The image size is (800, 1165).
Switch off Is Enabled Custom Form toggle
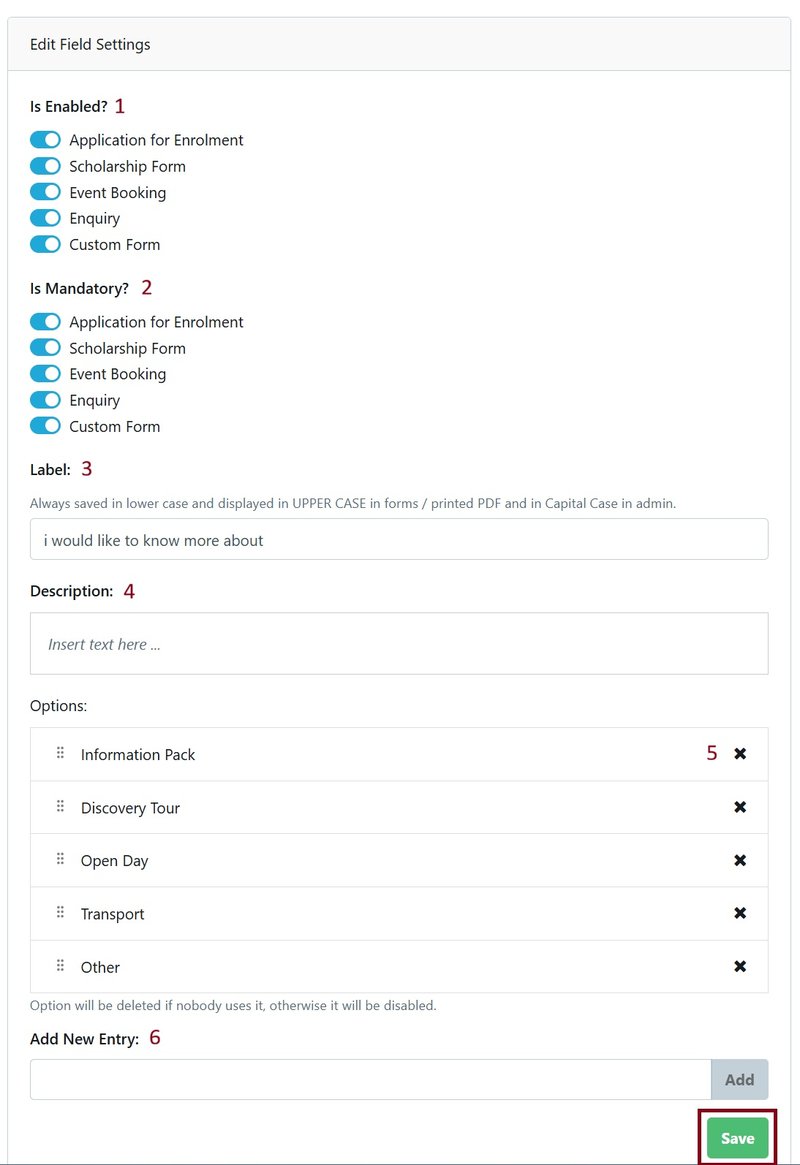coord(46,244)
